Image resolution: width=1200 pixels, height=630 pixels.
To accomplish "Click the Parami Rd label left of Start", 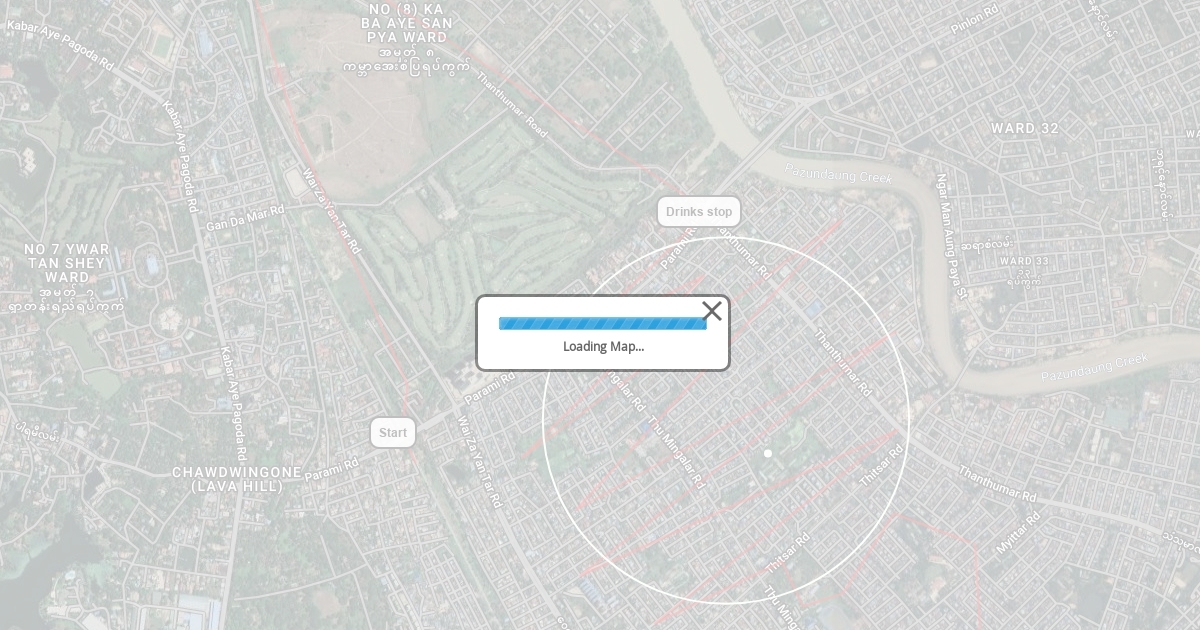I will pos(332,468).
